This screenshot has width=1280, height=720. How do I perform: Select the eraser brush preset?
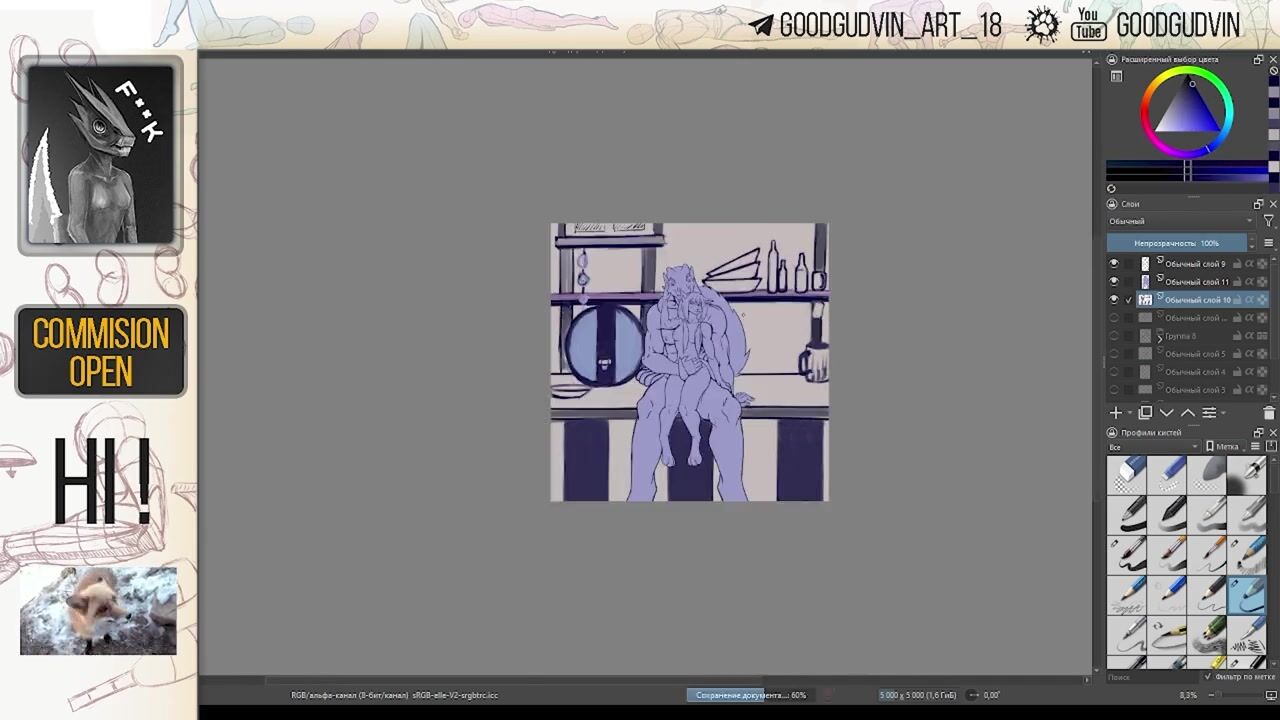click(x=1128, y=474)
